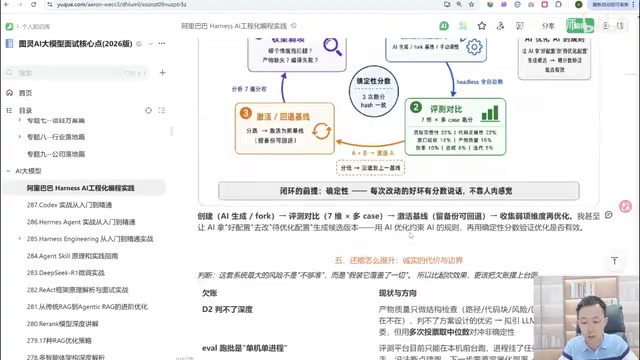640x360 pixels.
Task: Click the colorful shield browser extension icon
Action: 490,4
